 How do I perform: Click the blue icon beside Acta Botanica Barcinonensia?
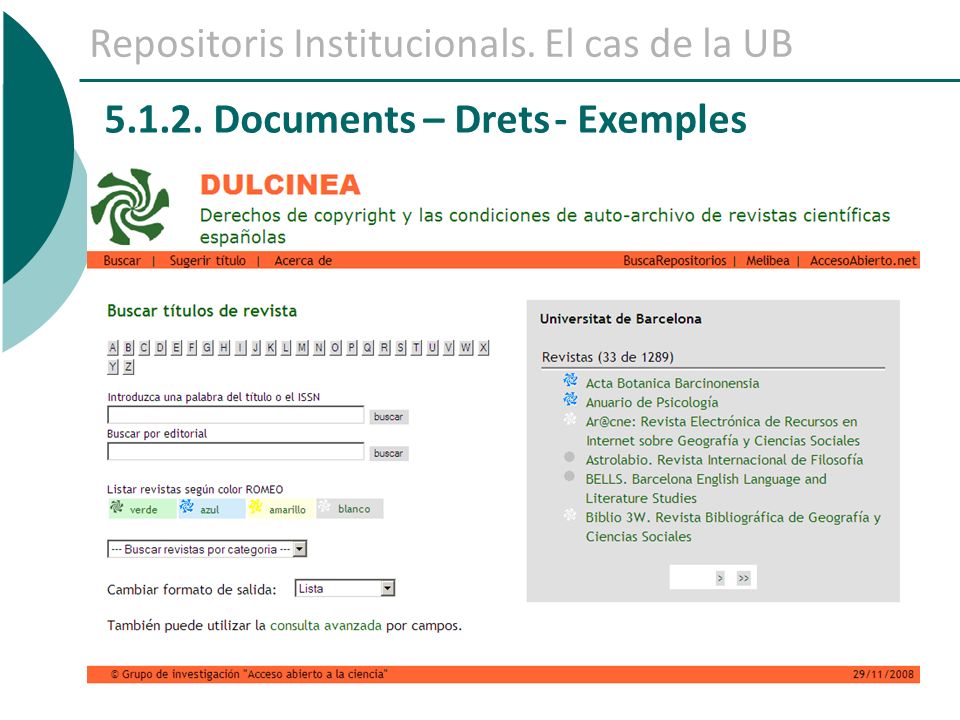click(570, 380)
